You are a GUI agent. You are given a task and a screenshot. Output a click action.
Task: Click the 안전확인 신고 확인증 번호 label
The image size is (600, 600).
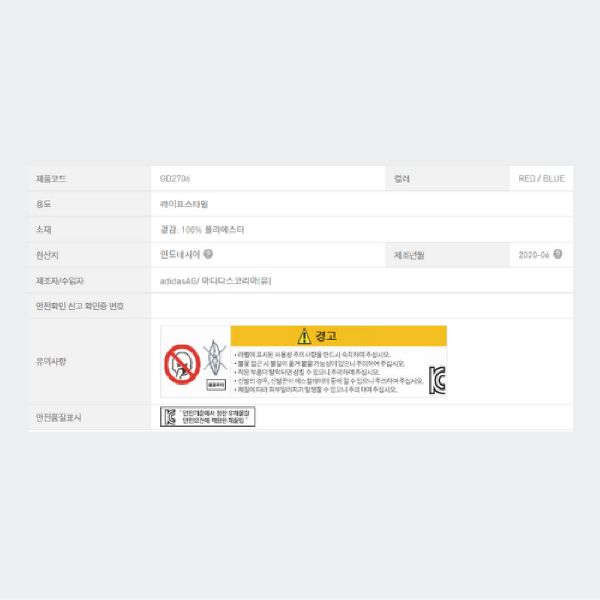point(80,306)
